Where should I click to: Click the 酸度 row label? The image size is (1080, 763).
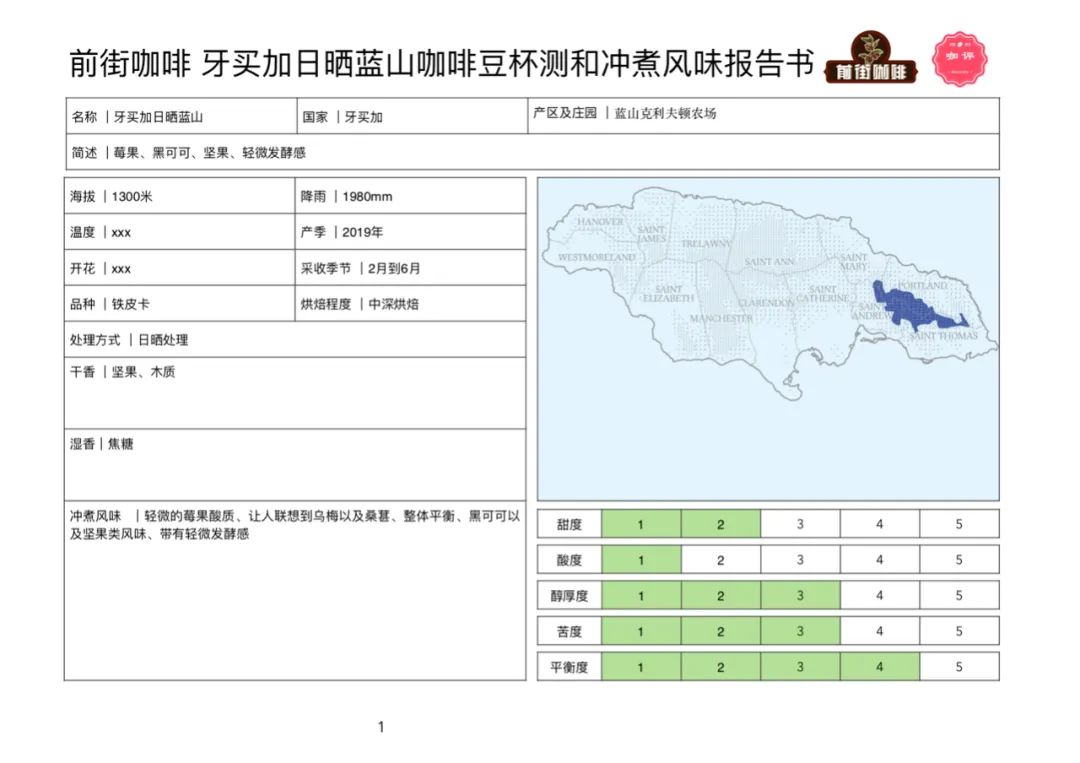coord(570,560)
